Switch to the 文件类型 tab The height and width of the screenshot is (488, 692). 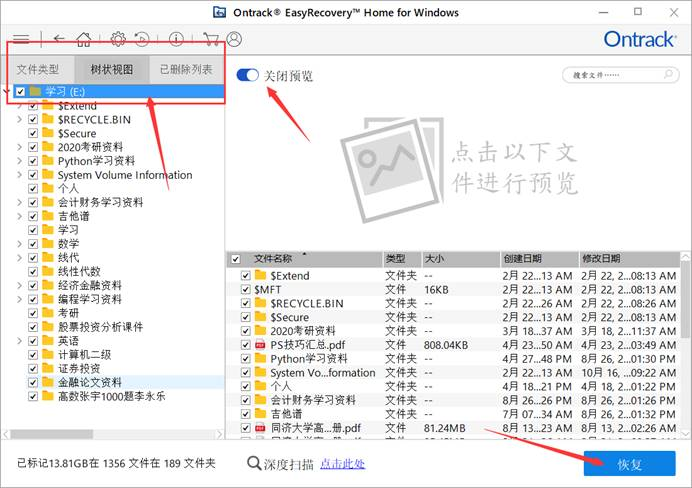[38, 69]
